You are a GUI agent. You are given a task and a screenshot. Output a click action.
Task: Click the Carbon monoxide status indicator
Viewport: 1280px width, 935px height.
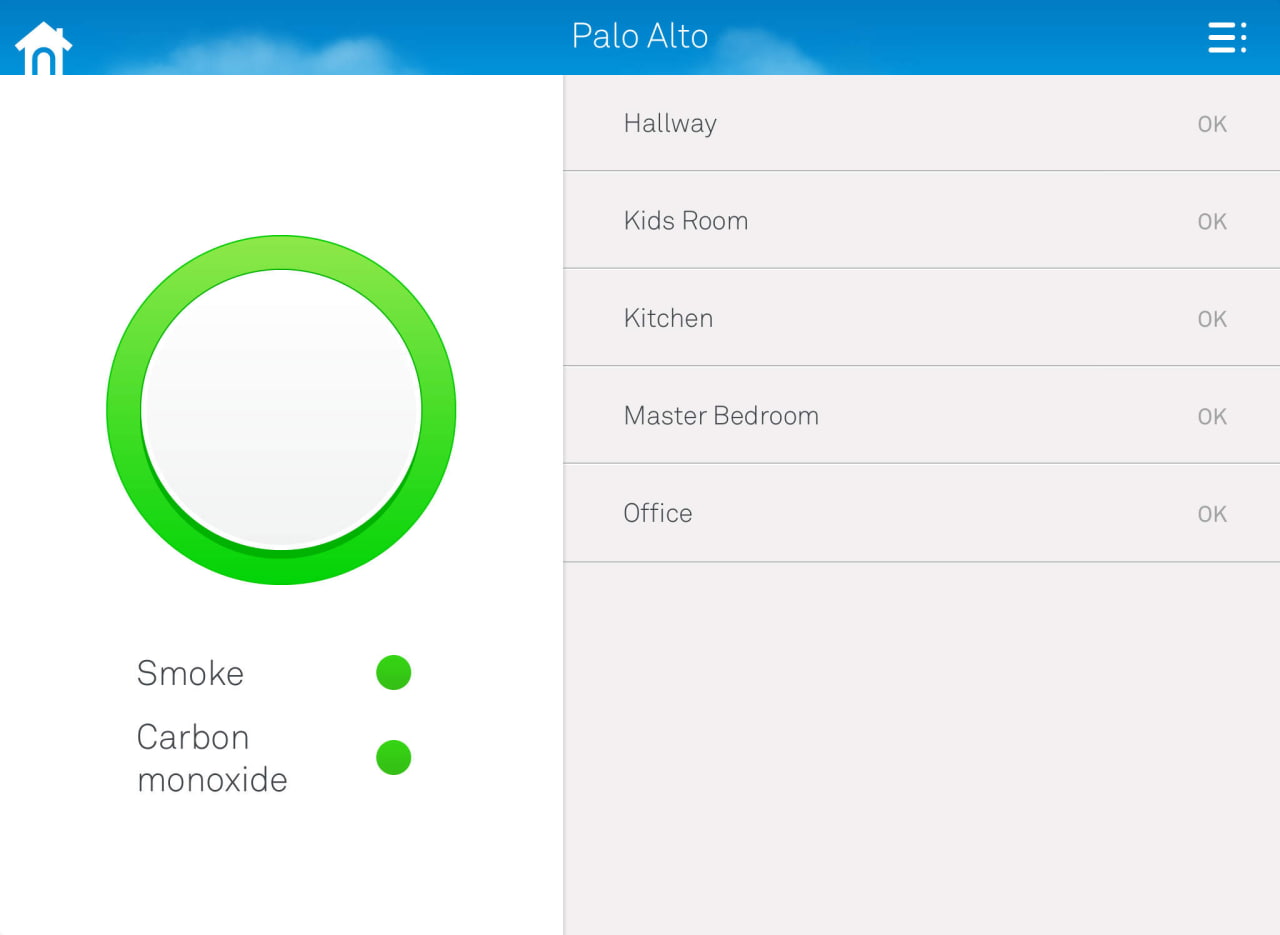pos(393,757)
